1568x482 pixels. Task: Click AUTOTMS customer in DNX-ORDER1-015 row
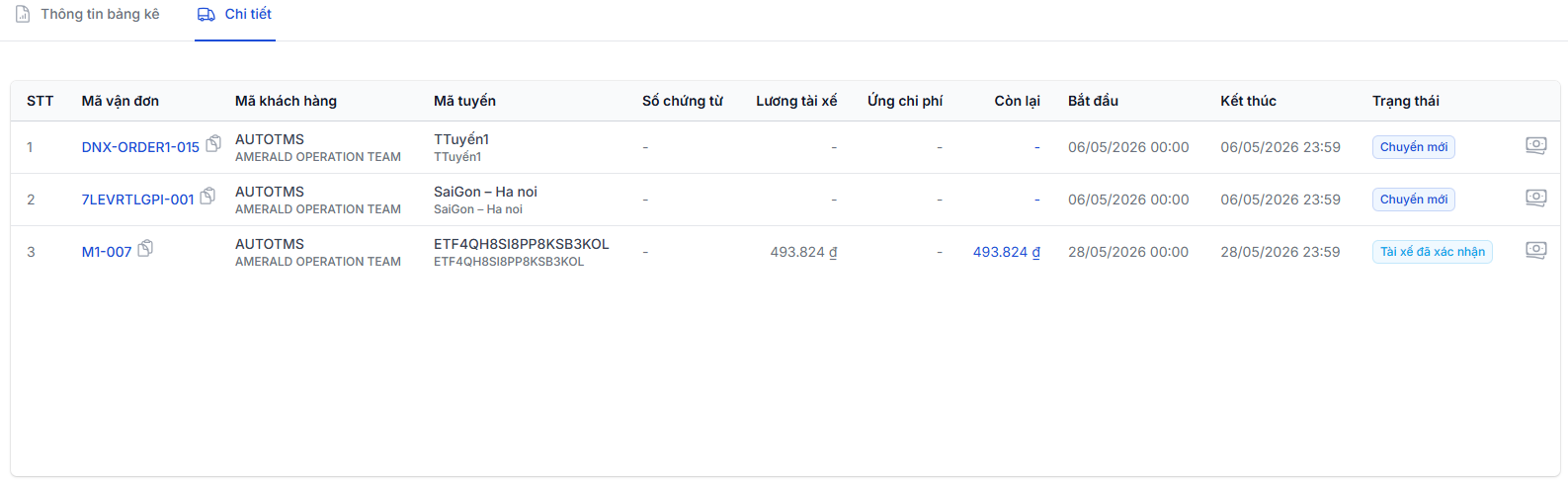coord(270,139)
